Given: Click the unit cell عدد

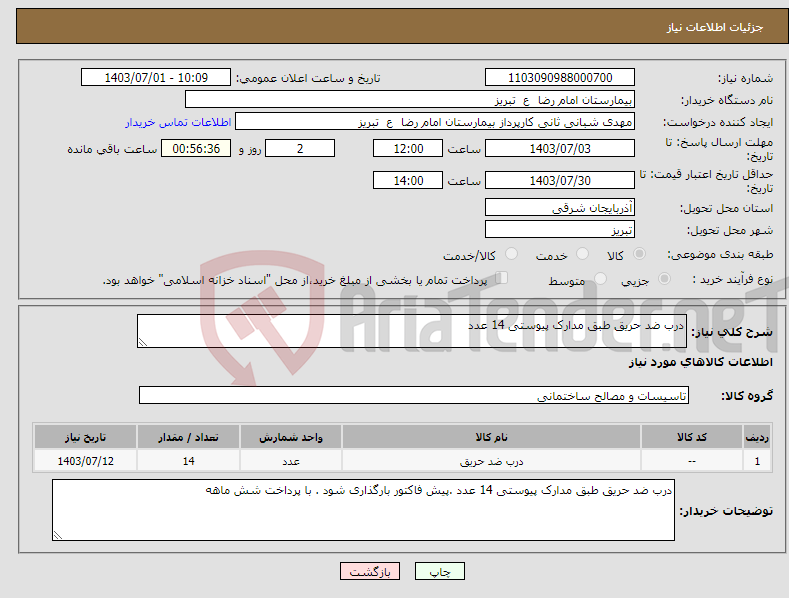Looking at the screenshot, I should [291, 461].
